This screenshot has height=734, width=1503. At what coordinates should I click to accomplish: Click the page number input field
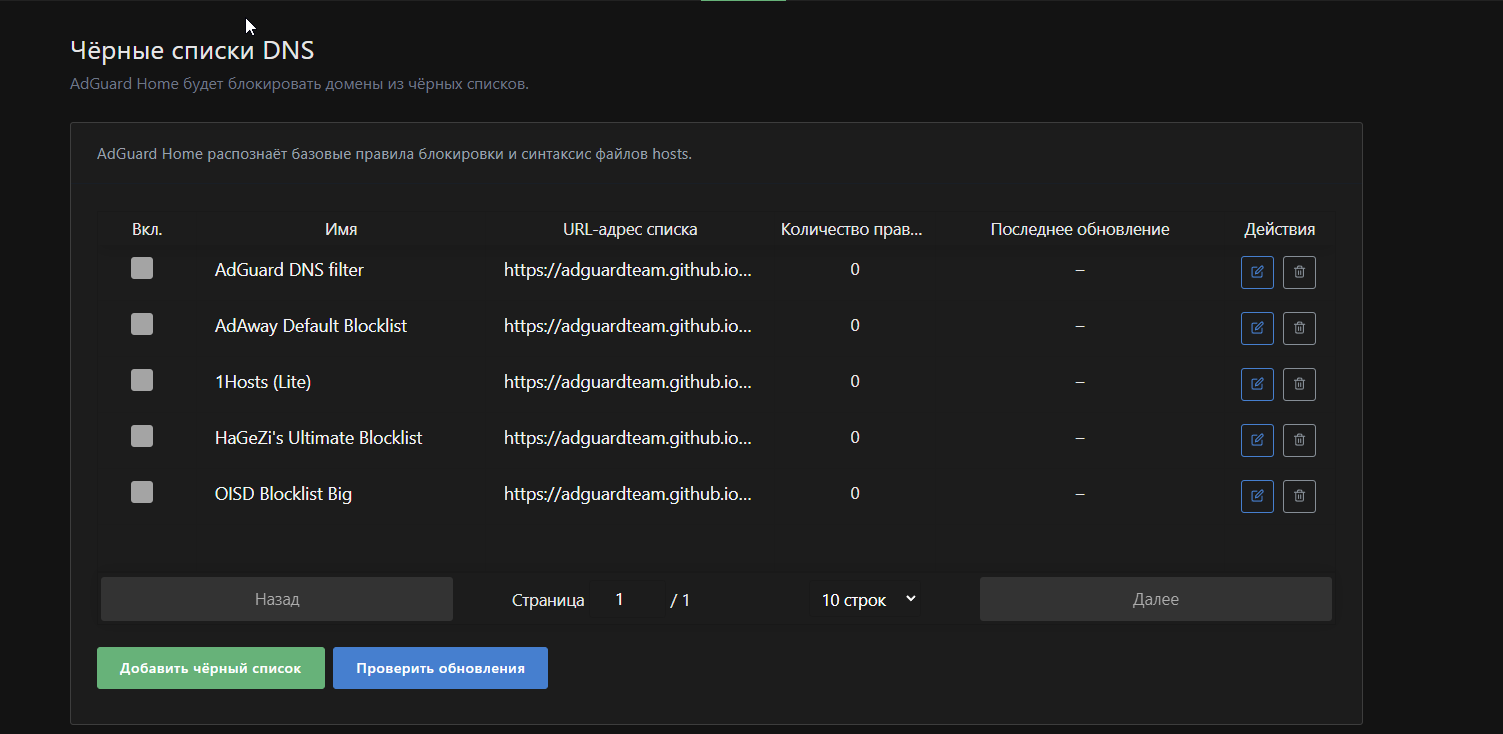coord(625,600)
